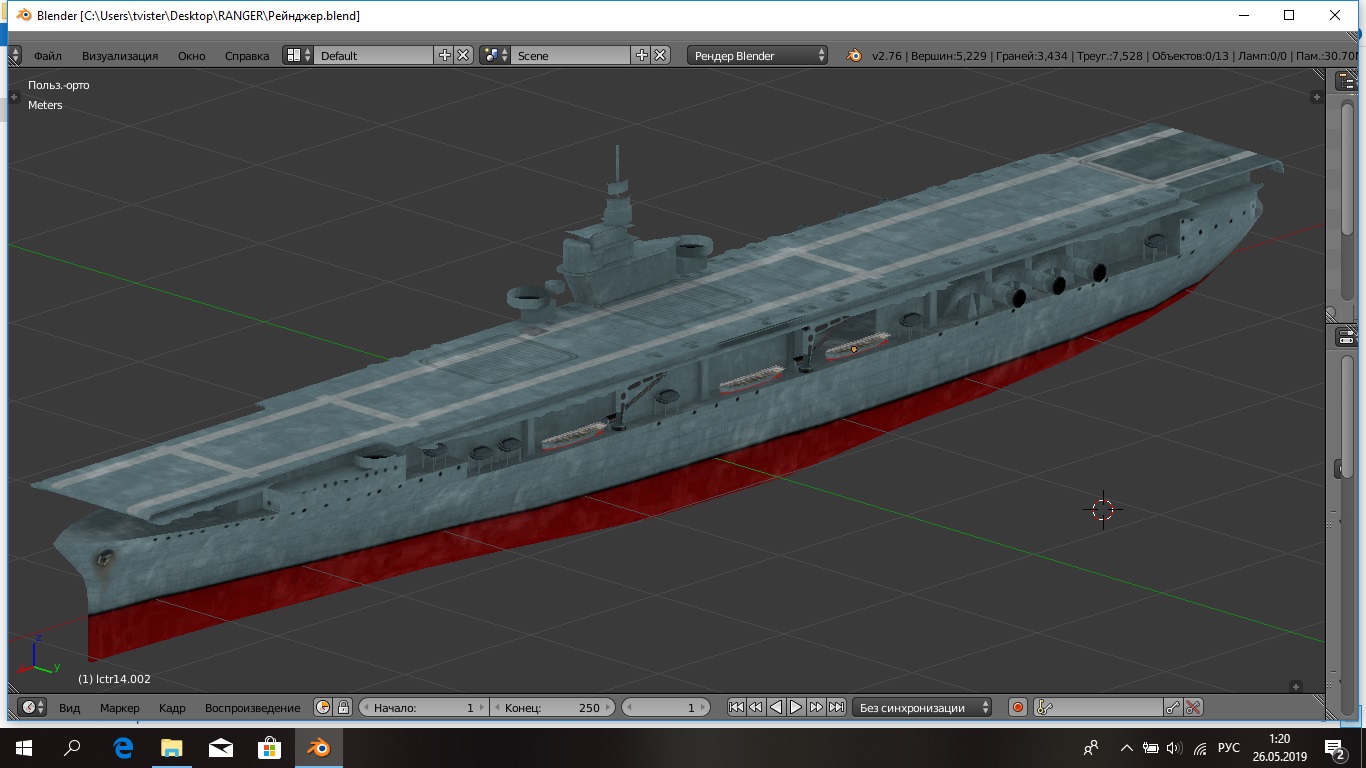1366x768 pixels.
Task: Open the Рендер Blender engine dropdown
Action: point(758,55)
